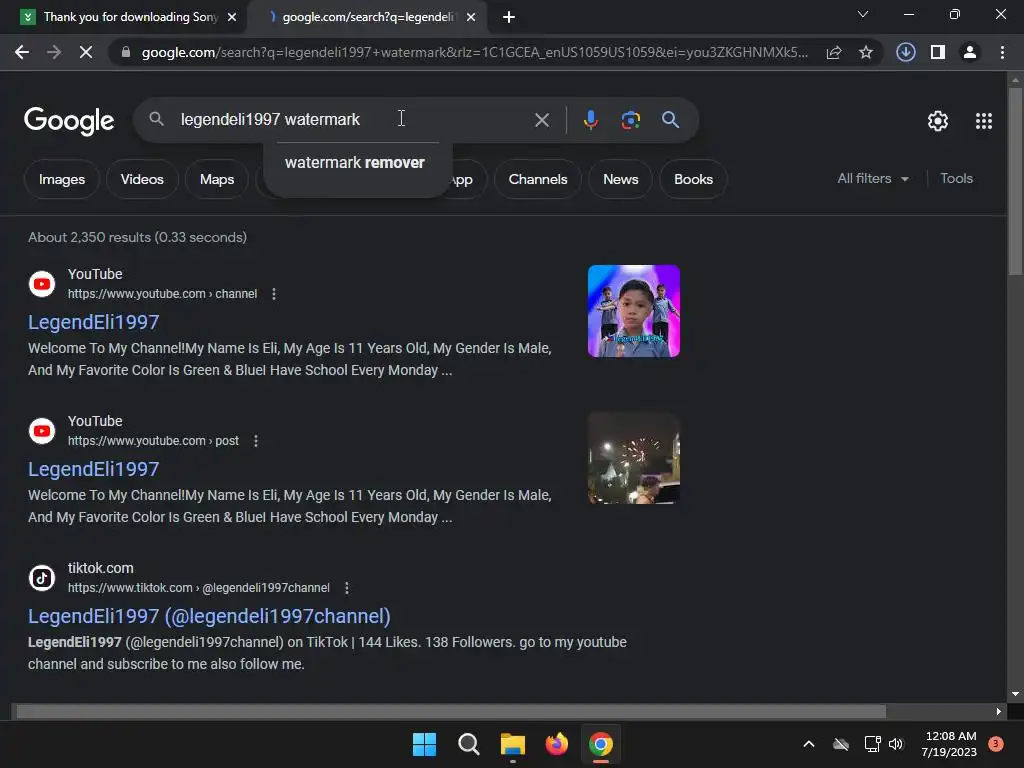Image resolution: width=1024 pixels, height=768 pixels.
Task: Filter results by Maps
Action: point(217,179)
